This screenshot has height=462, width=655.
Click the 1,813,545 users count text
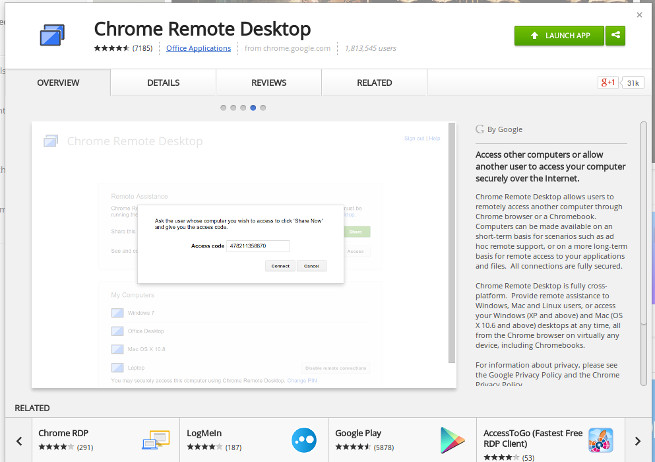point(371,48)
